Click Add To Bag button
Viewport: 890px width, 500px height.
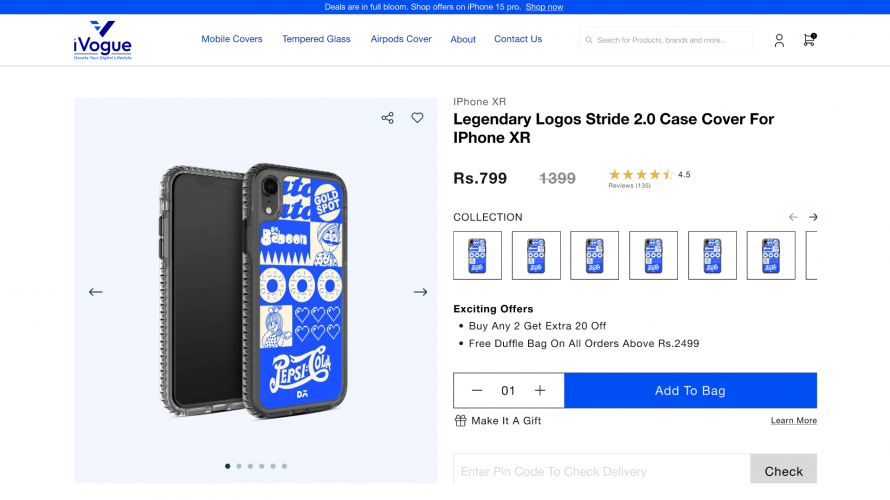point(690,391)
